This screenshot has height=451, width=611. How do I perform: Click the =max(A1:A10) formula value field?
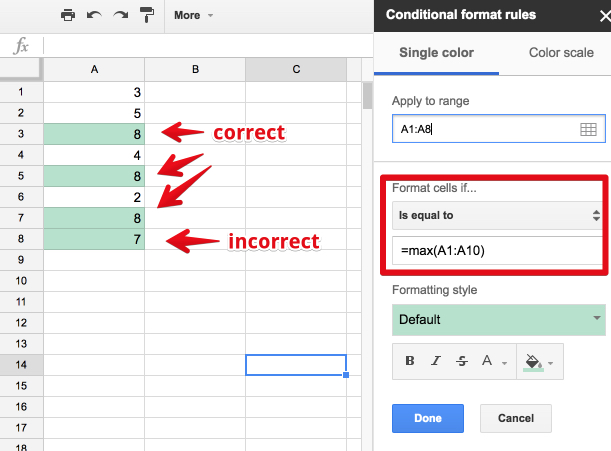pyautogui.click(x=496, y=249)
